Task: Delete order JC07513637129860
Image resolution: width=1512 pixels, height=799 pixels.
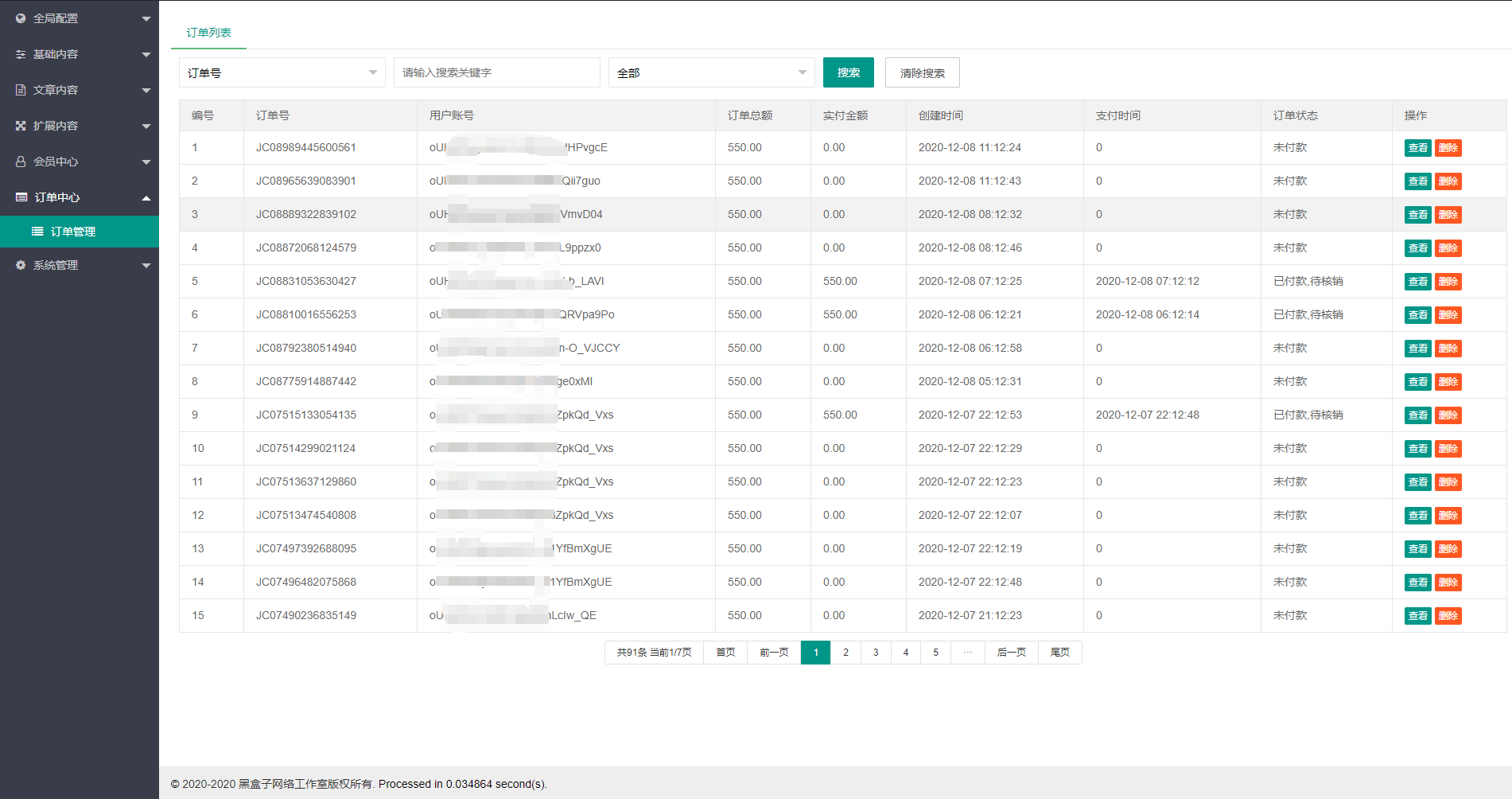Action: tap(1448, 482)
